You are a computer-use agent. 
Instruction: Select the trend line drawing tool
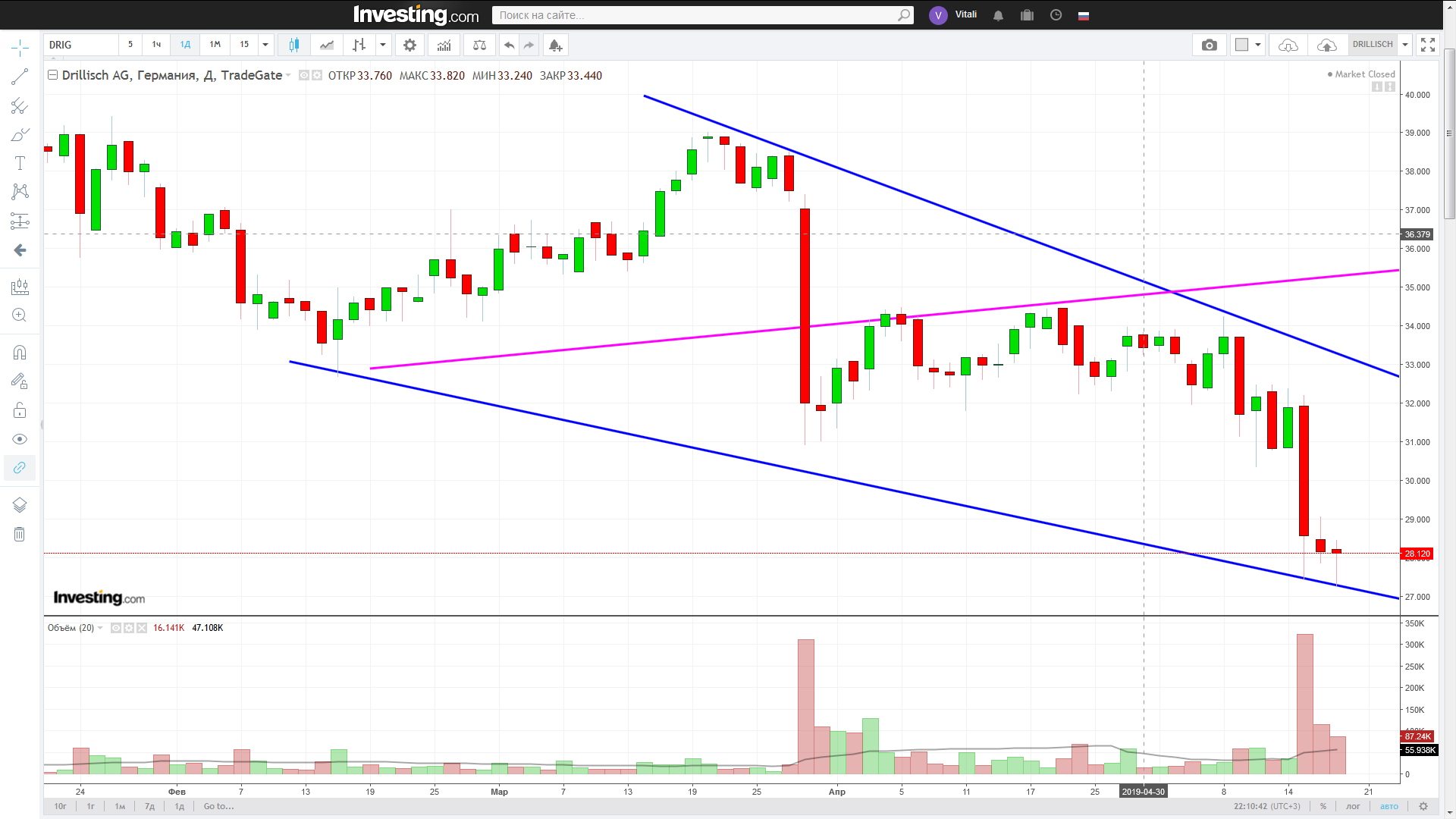point(20,77)
